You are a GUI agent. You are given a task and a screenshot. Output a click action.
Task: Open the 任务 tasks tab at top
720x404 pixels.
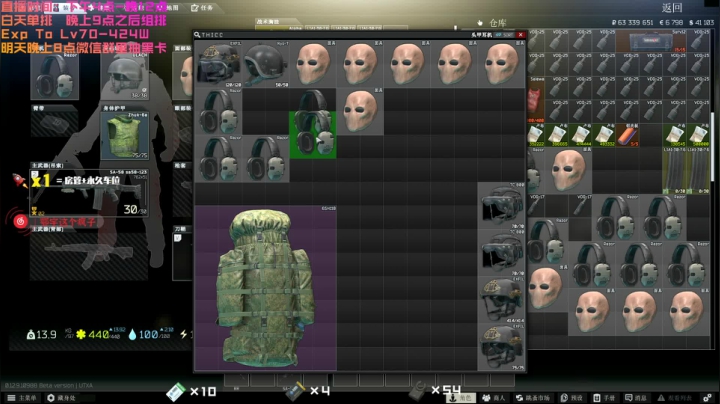click(202, 8)
